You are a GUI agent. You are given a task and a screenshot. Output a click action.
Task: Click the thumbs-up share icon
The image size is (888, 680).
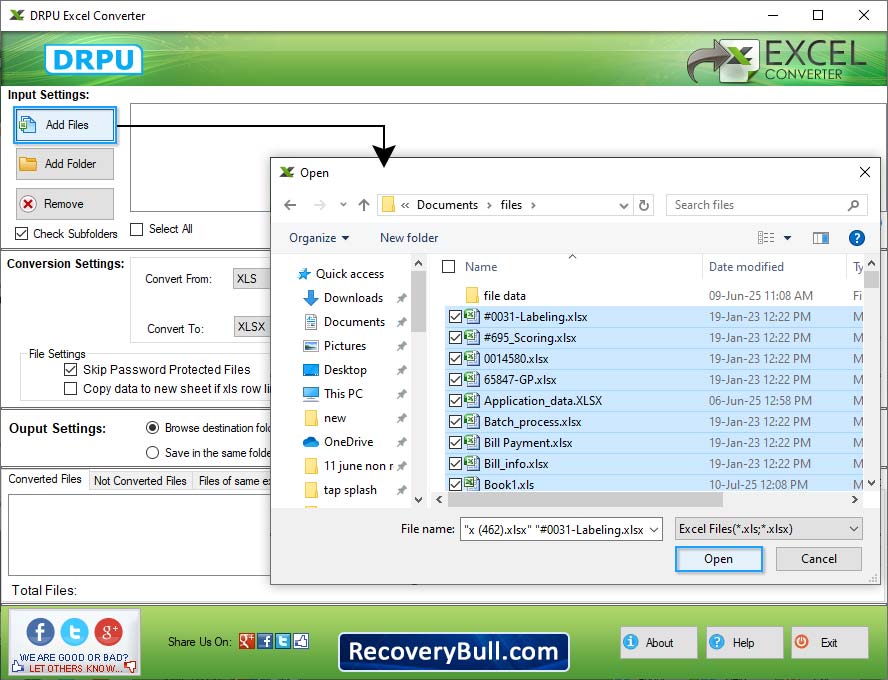301,641
